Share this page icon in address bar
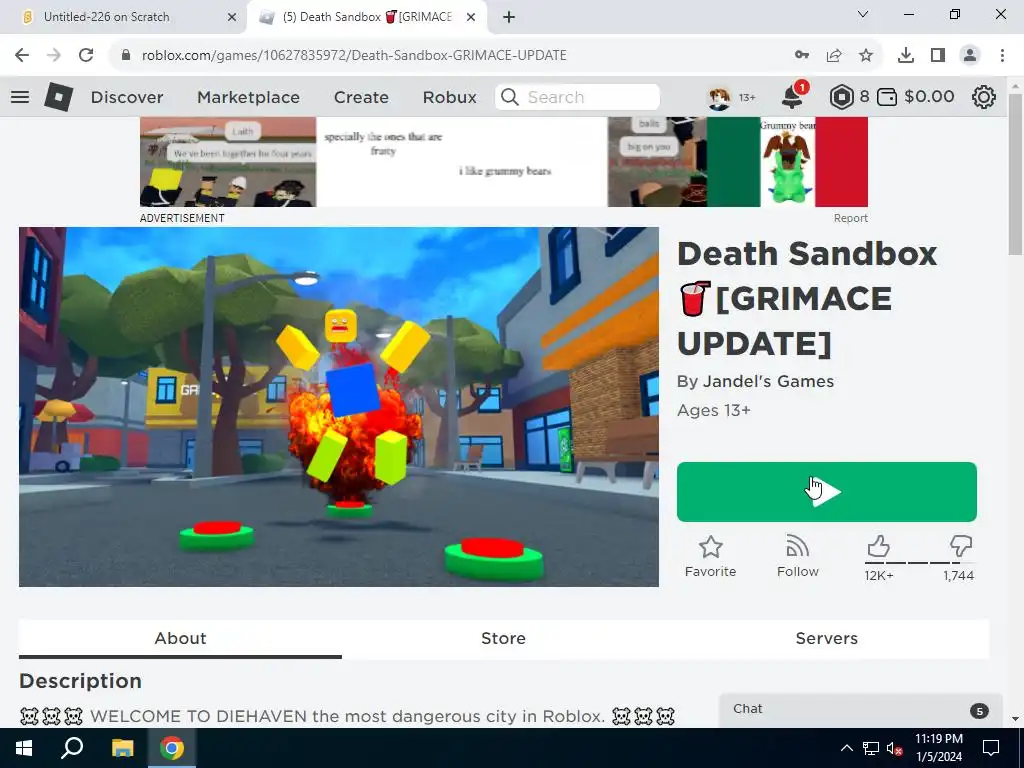Screen dimensions: 1024x768 pyautogui.click(x=834, y=56)
